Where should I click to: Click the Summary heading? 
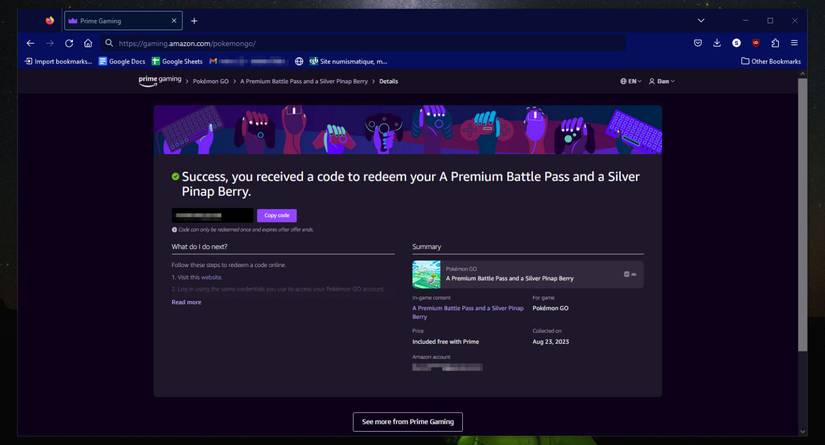pos(427,247)
